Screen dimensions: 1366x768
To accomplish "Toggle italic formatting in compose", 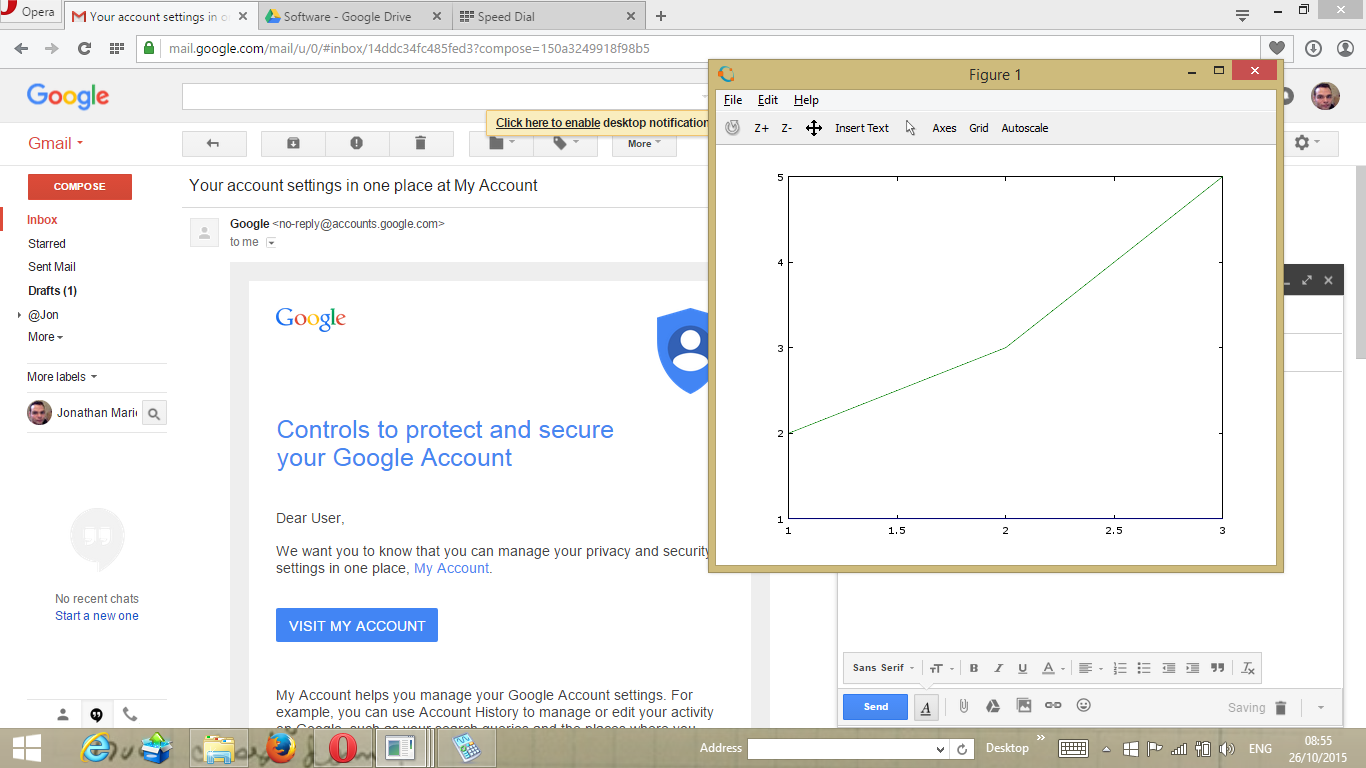I will tap(998, 668).
